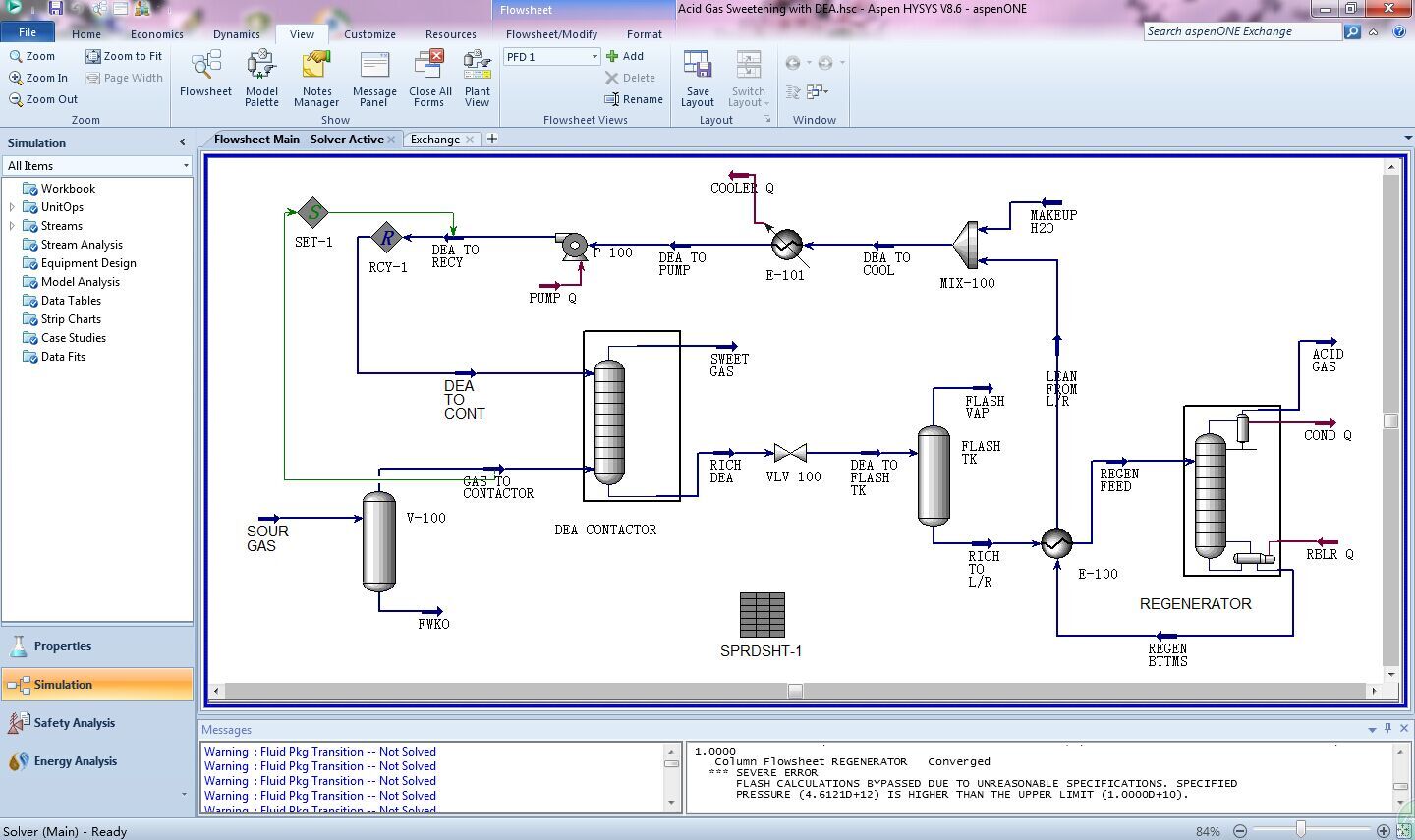Open the All Items filter dropdown
Screen dimensions: 1415x840
click(x=186, y=166)
